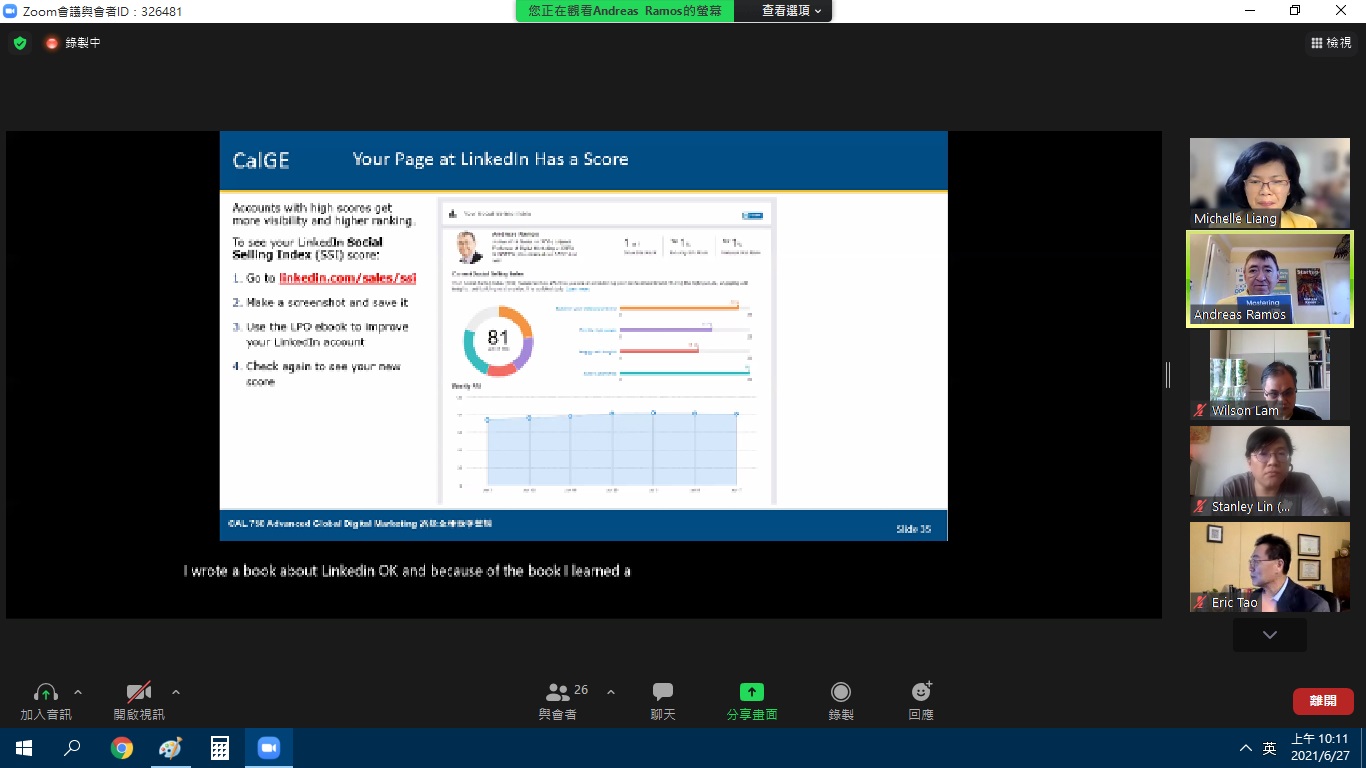The height and width of the screenshot is (768, 1366).
Task: Open the Chat panel
Action: coord(663,693)
